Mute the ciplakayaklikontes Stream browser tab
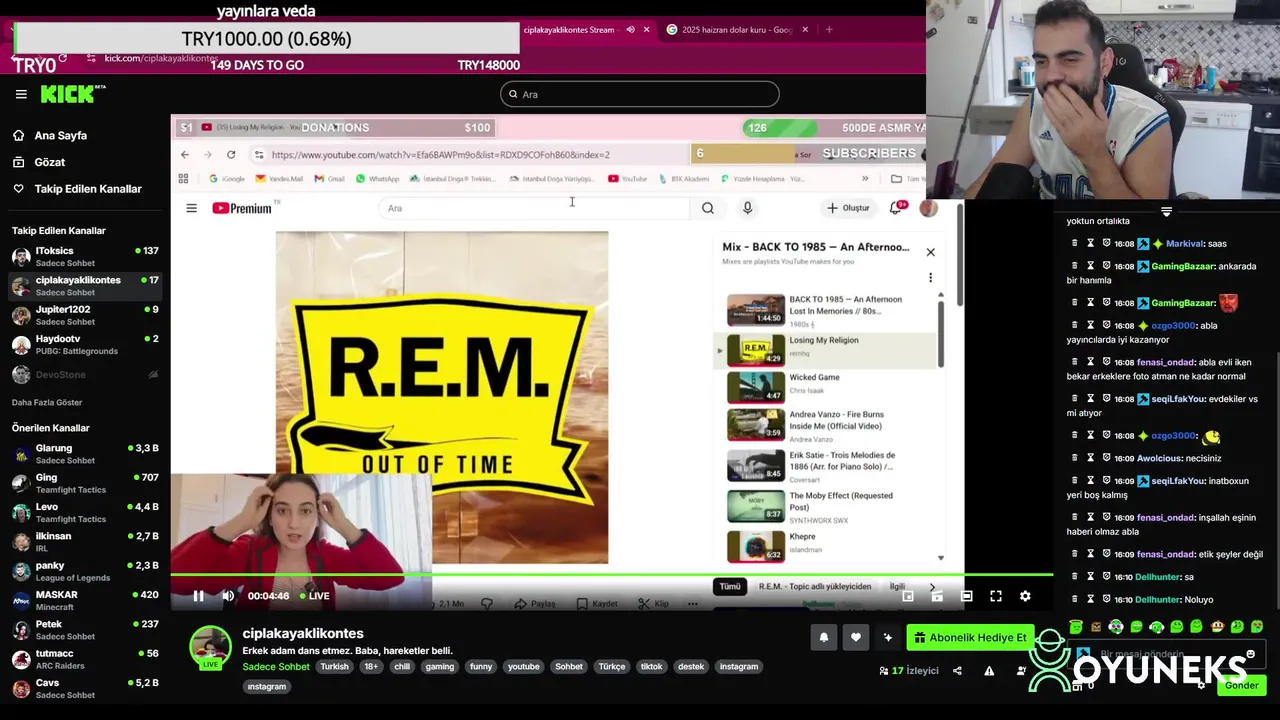 coord(630,30)
